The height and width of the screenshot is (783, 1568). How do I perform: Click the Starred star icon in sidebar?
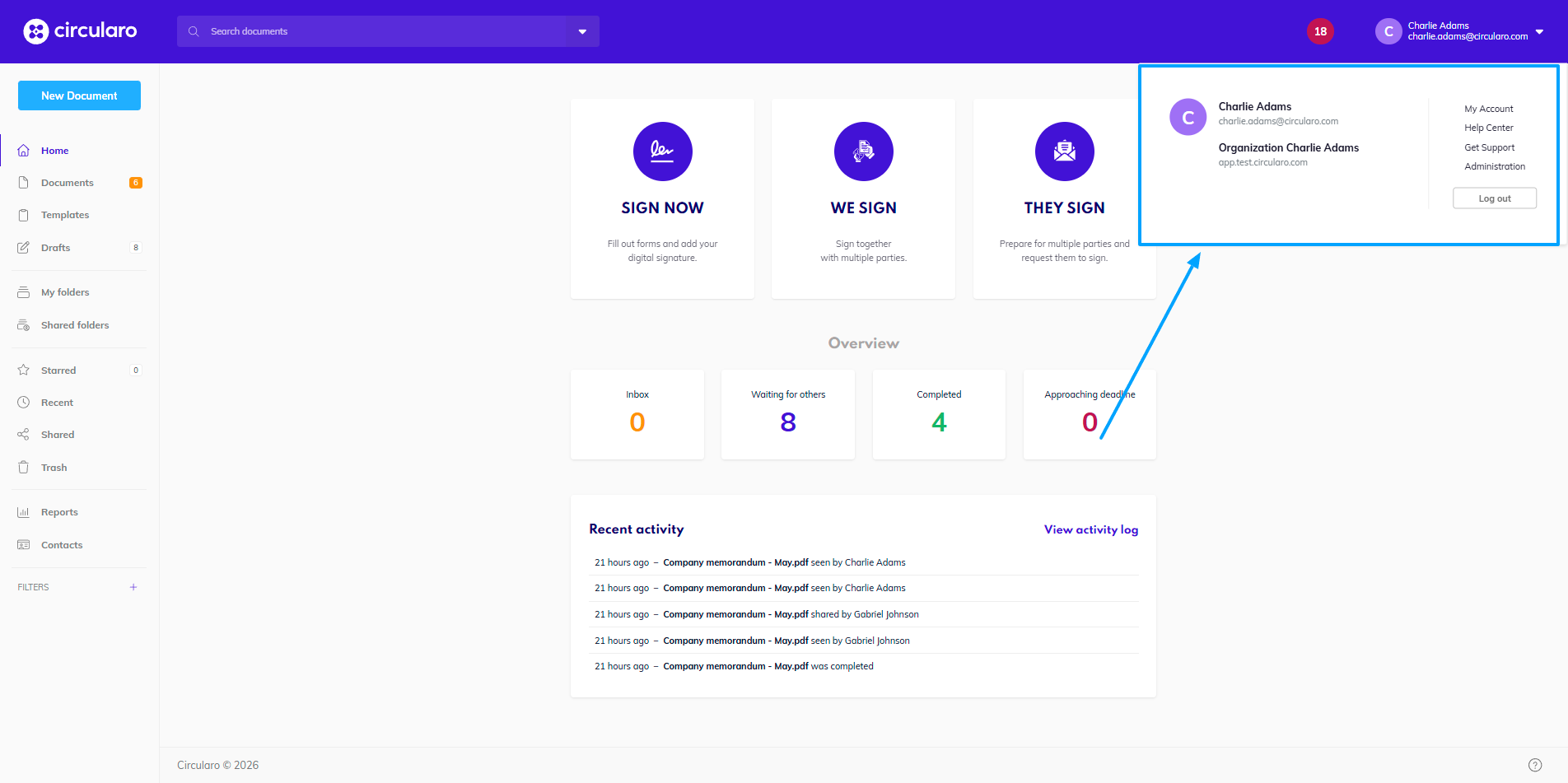pos(24,371)
